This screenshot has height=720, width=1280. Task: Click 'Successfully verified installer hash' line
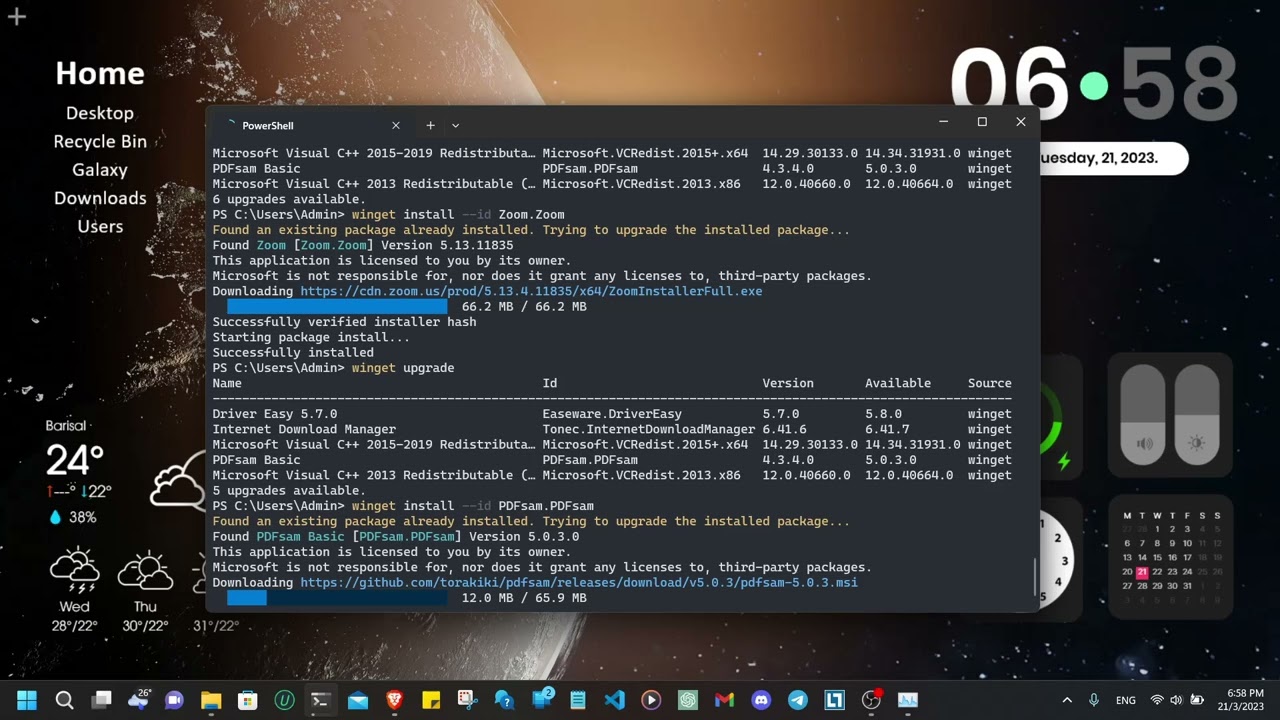click(344, 322)
